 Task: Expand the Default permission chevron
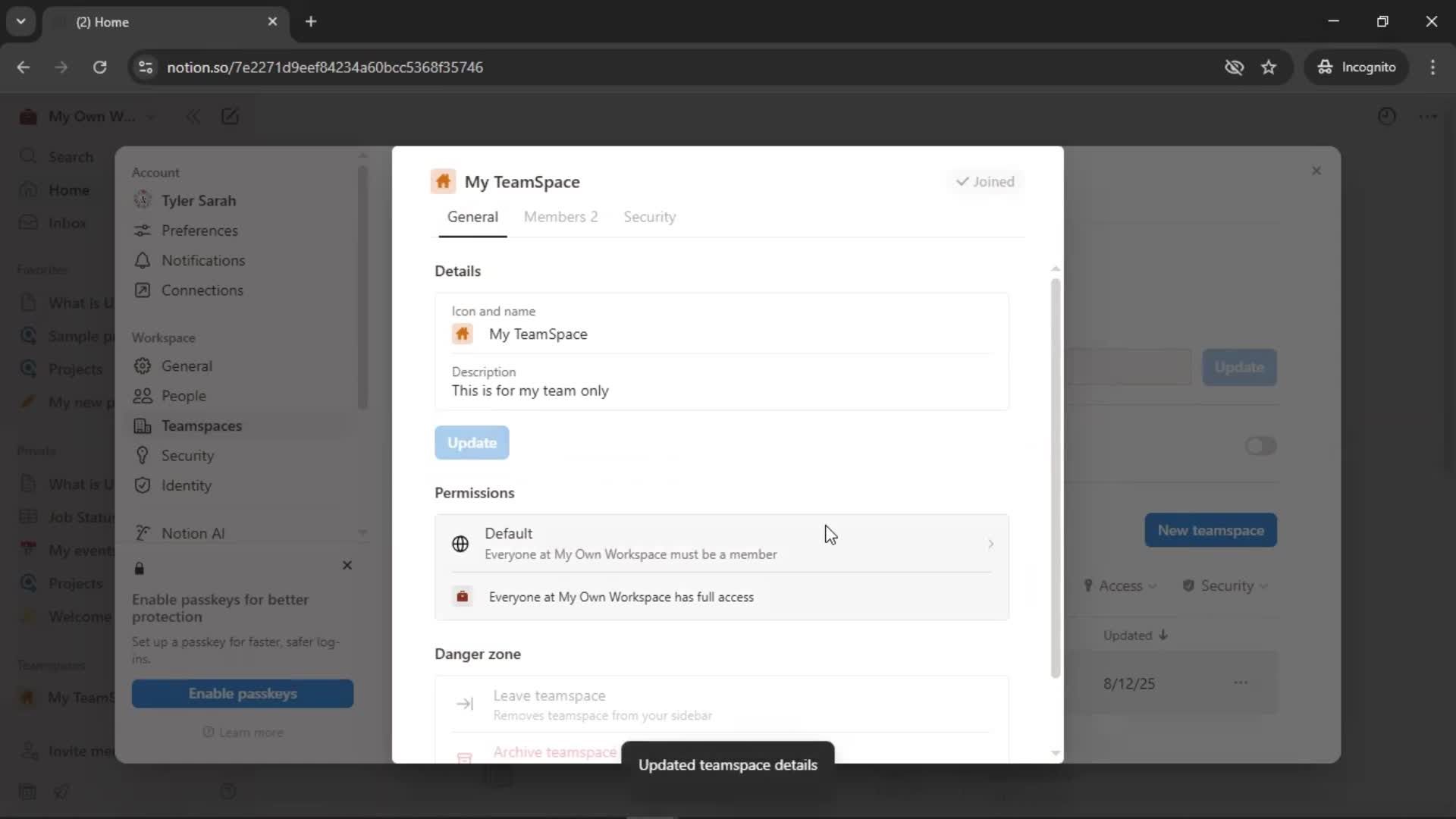pyautogui.click(x=990, y=544)
